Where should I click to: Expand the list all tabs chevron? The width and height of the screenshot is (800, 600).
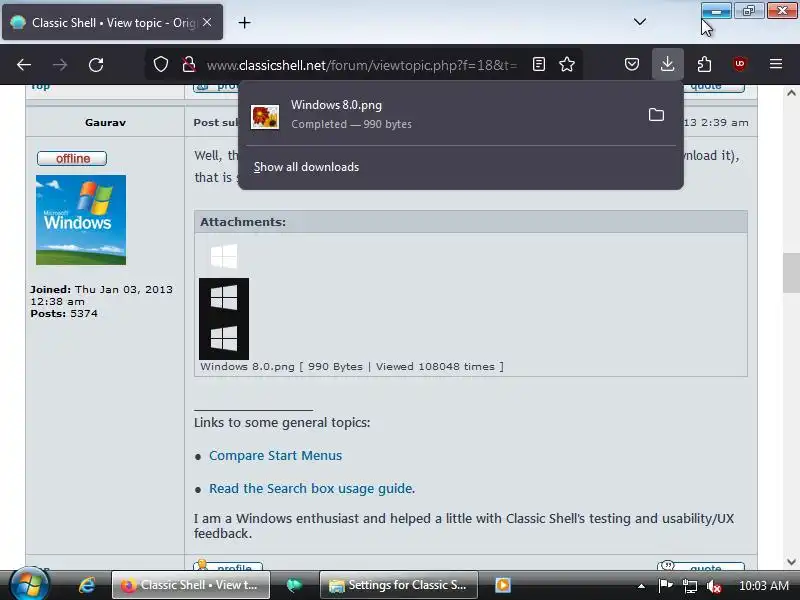coord(640,22)
